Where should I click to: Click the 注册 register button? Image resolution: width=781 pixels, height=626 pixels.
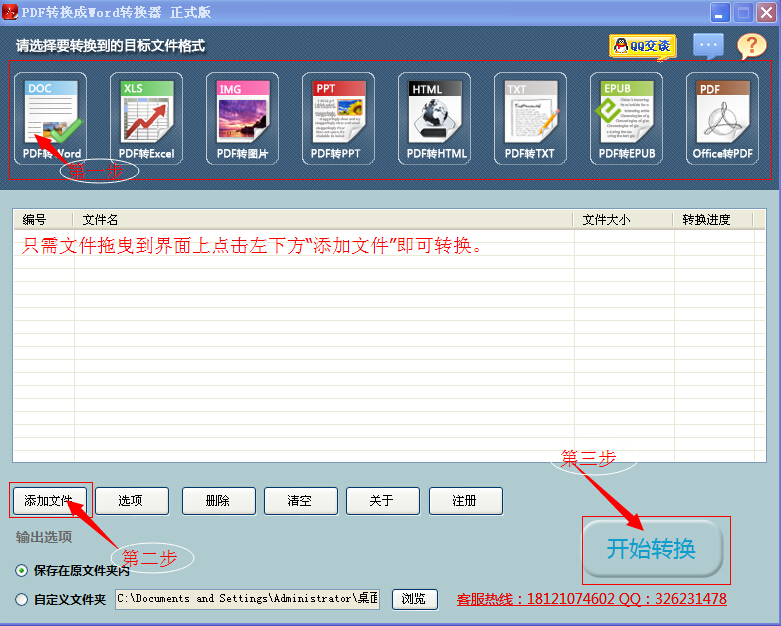click(x=466, y=501)
